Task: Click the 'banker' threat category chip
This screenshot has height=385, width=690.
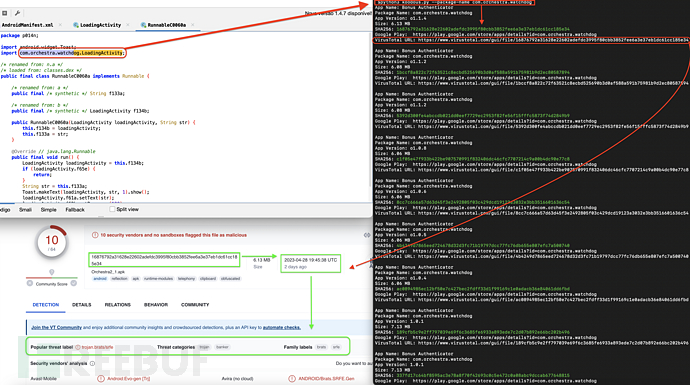Action: point(222,347)
